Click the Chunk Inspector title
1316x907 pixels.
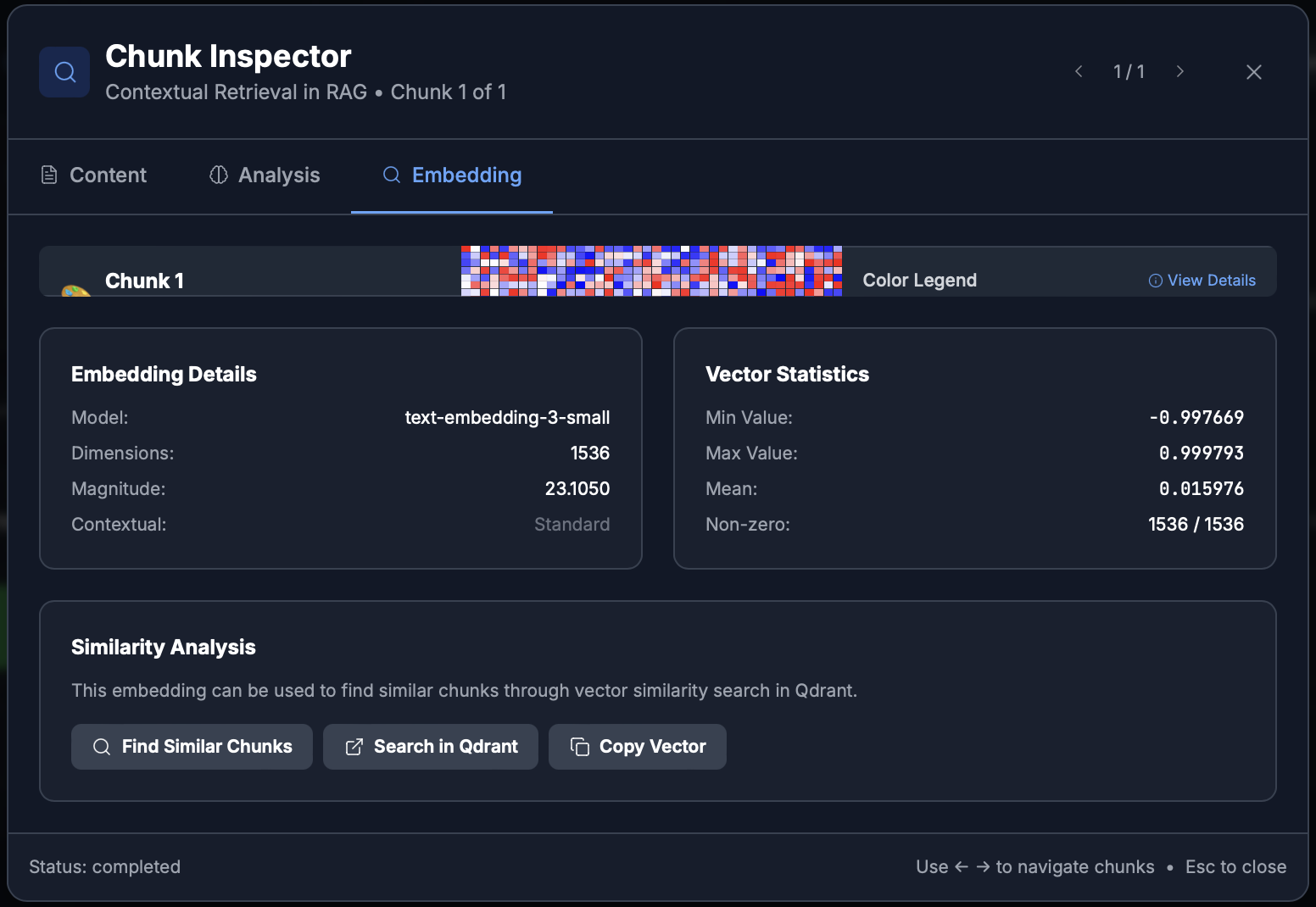(x=228, y=56)
